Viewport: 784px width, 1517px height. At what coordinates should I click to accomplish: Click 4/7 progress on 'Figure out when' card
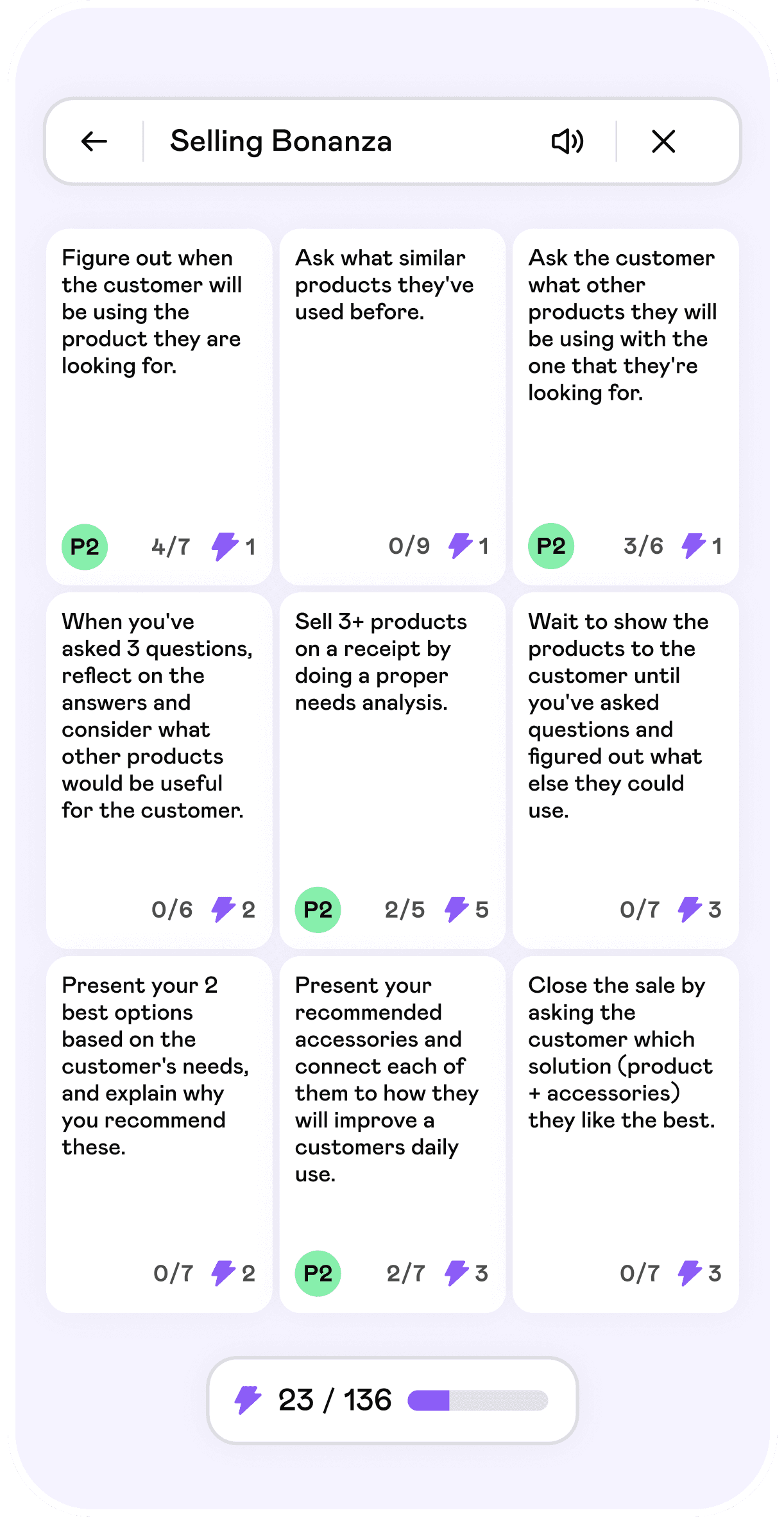[x=171, y=547]
